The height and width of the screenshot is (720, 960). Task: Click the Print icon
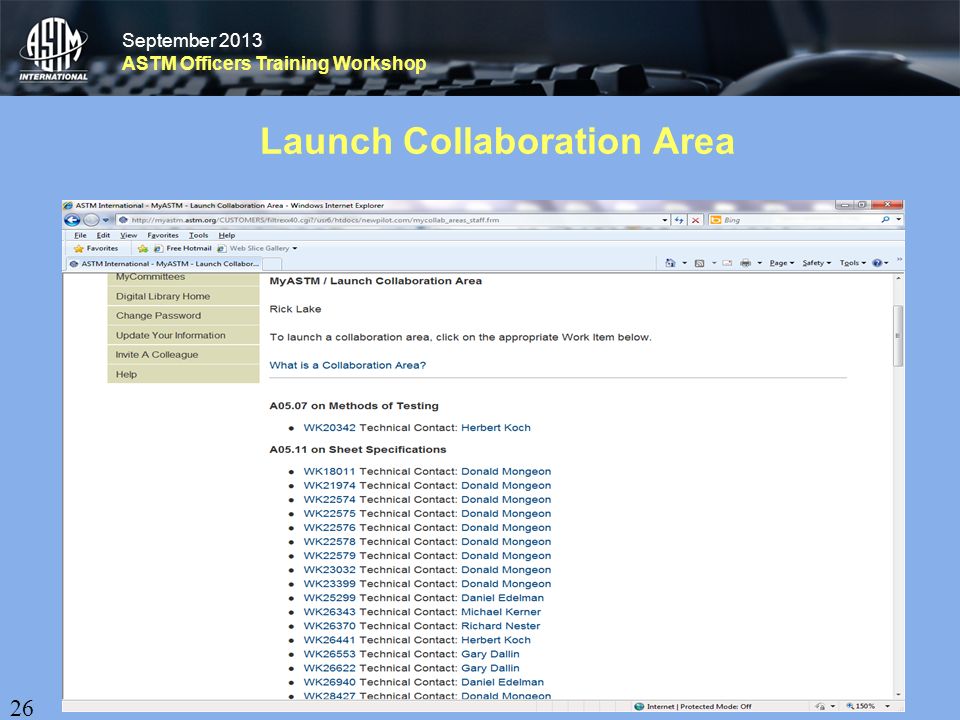point(746,263)
